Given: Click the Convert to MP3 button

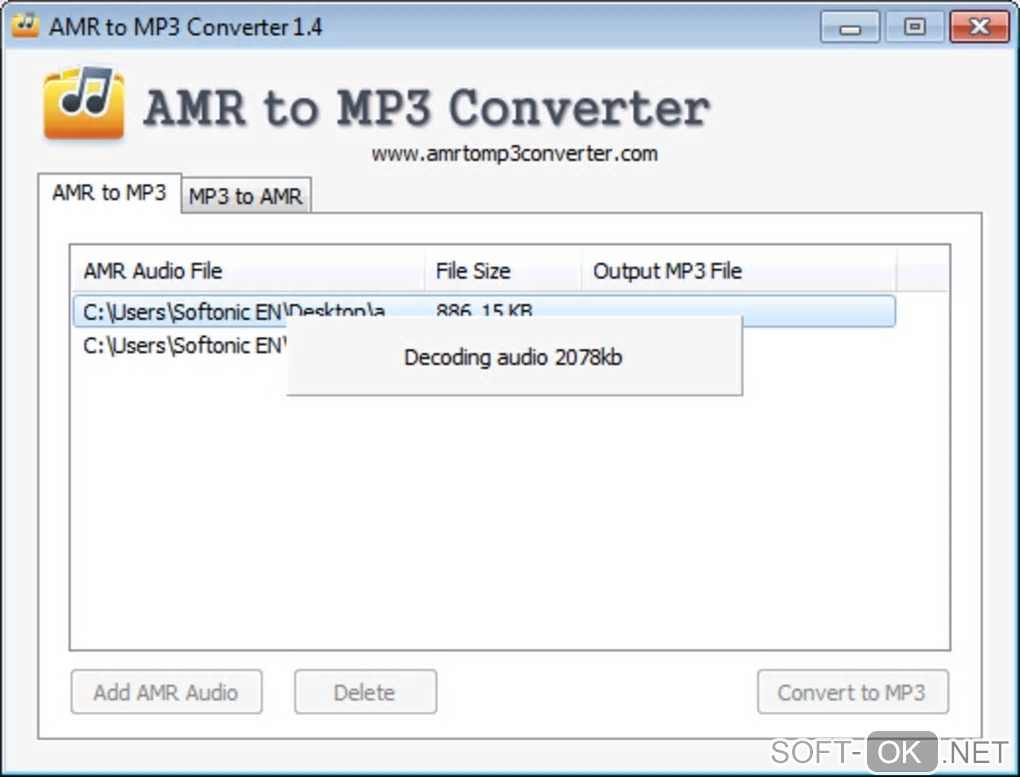Looking at the screenshot, I should click(852, 692).
